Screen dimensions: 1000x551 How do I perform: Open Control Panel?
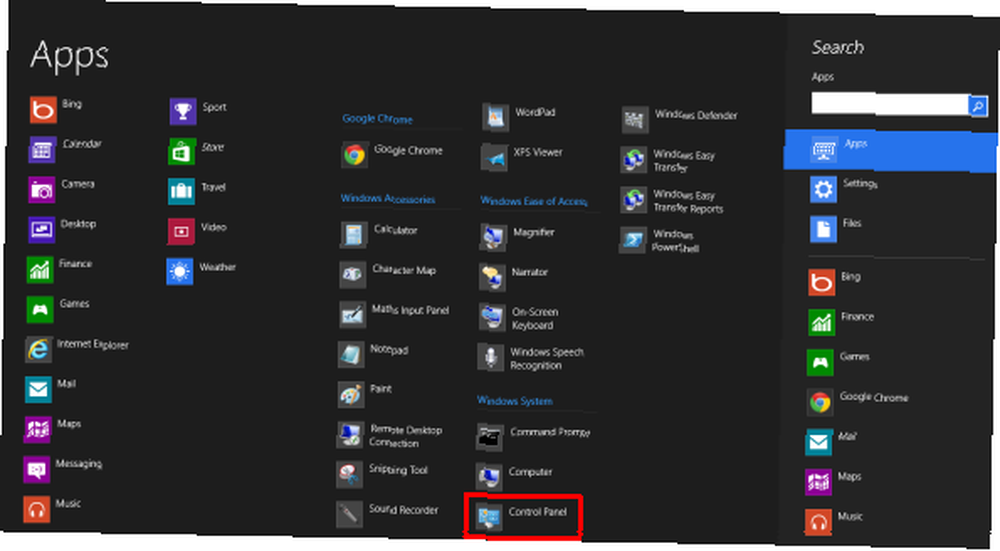tap(522, 517)
